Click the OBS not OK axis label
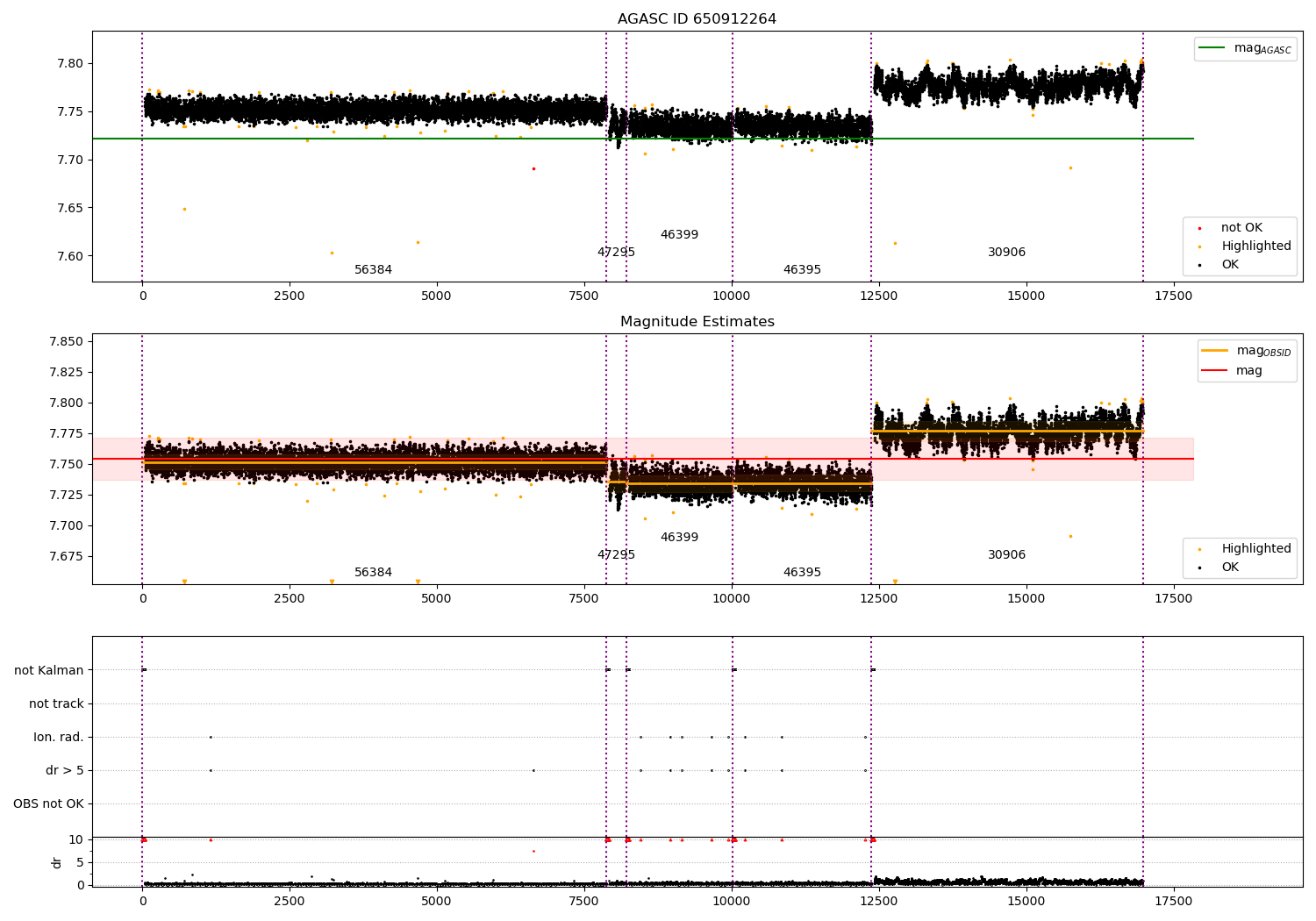Screen dimensions: 1316x921 coord(49,804)
